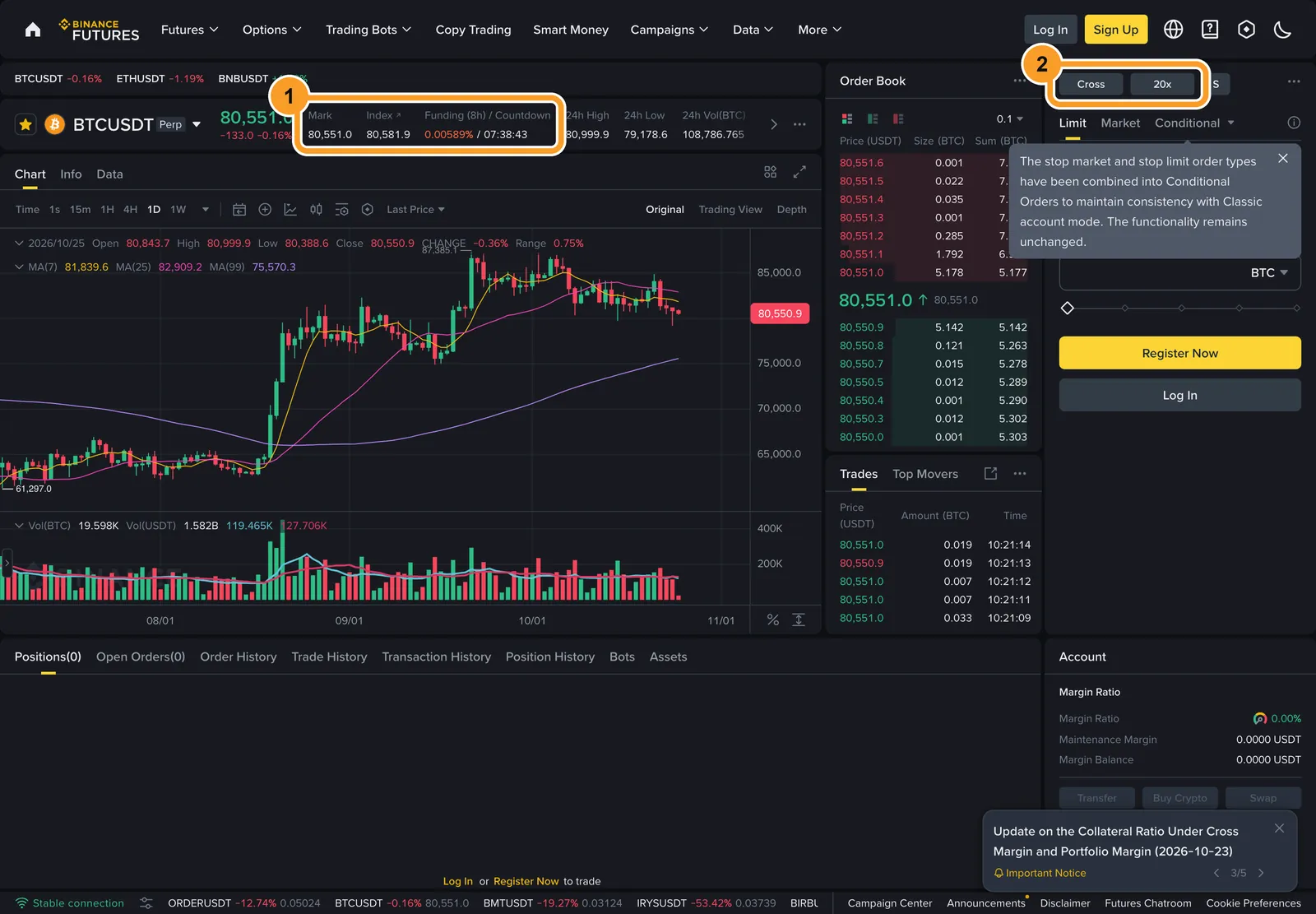Click the Sign Up button
The image size is (1316, 914).
[x=1115, y=30]
